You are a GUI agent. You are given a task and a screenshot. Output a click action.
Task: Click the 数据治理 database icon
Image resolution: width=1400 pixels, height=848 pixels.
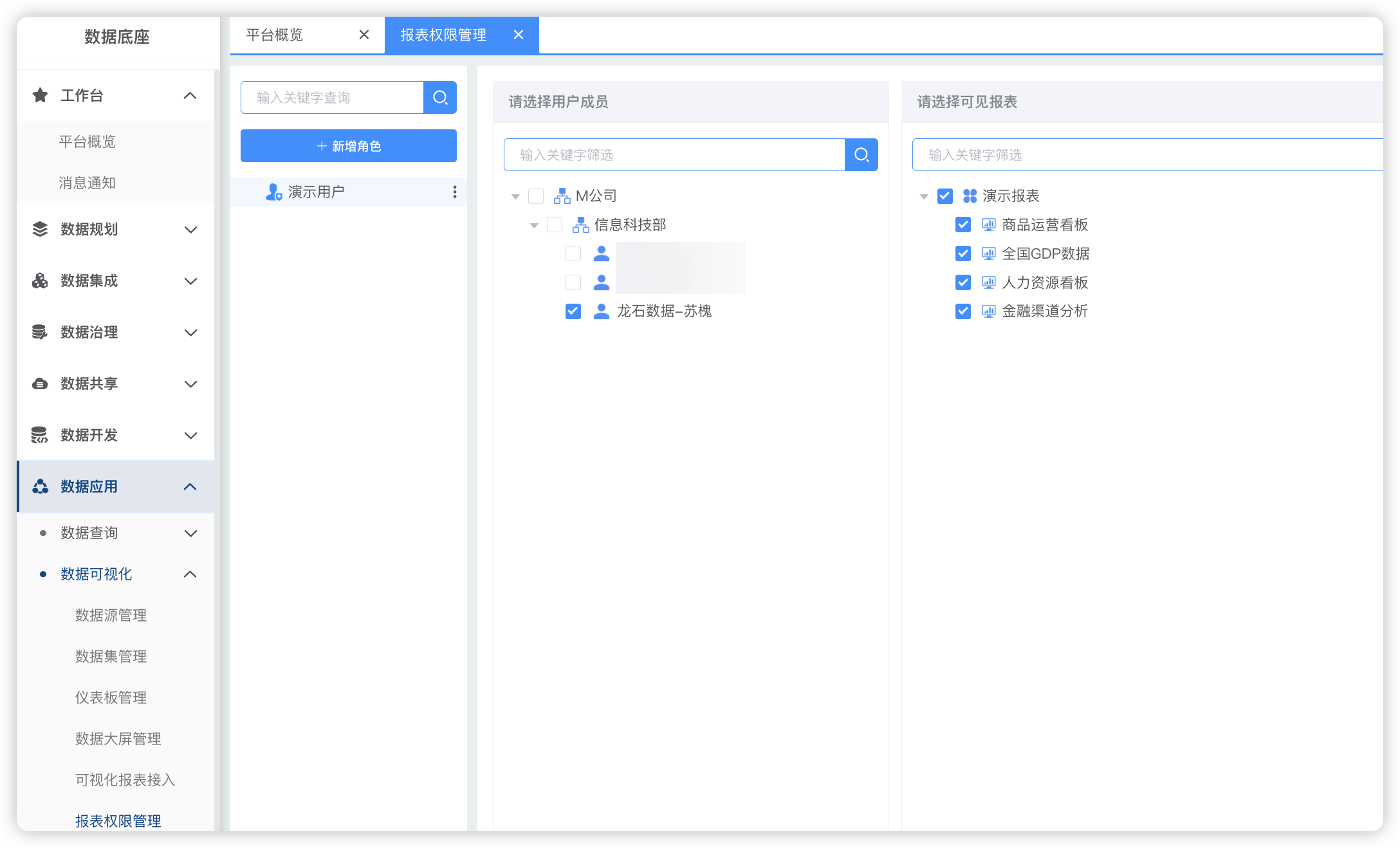[40, 332]
